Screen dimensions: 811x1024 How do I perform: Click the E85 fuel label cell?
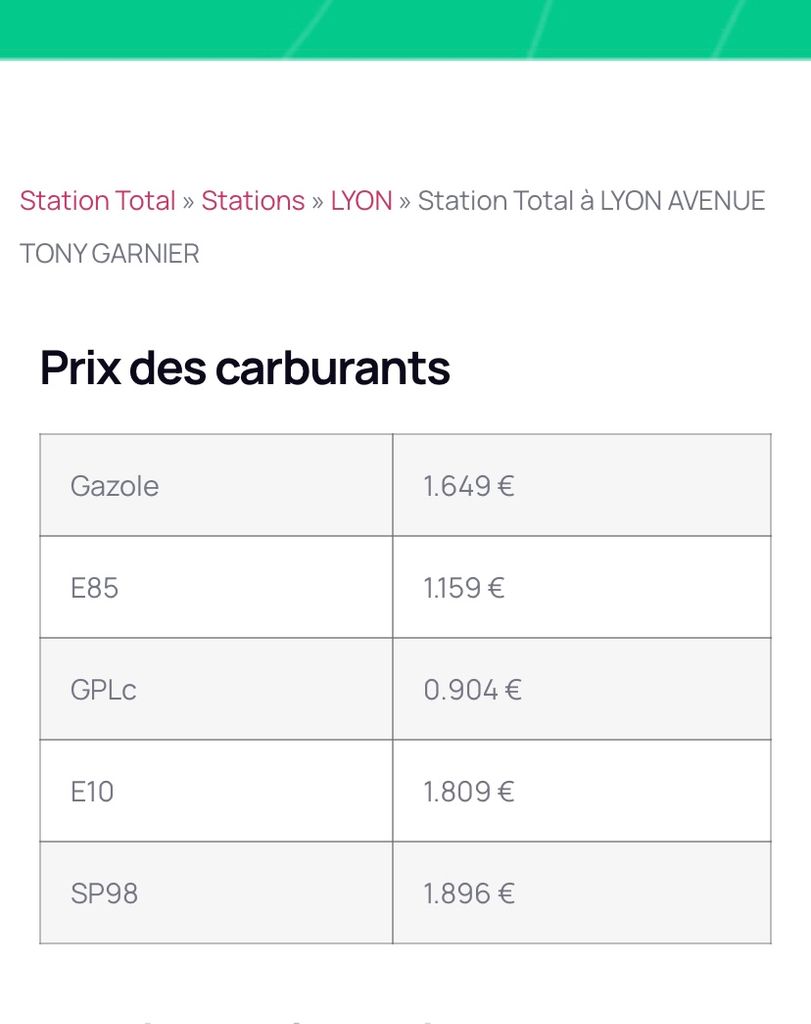(216, 587)
